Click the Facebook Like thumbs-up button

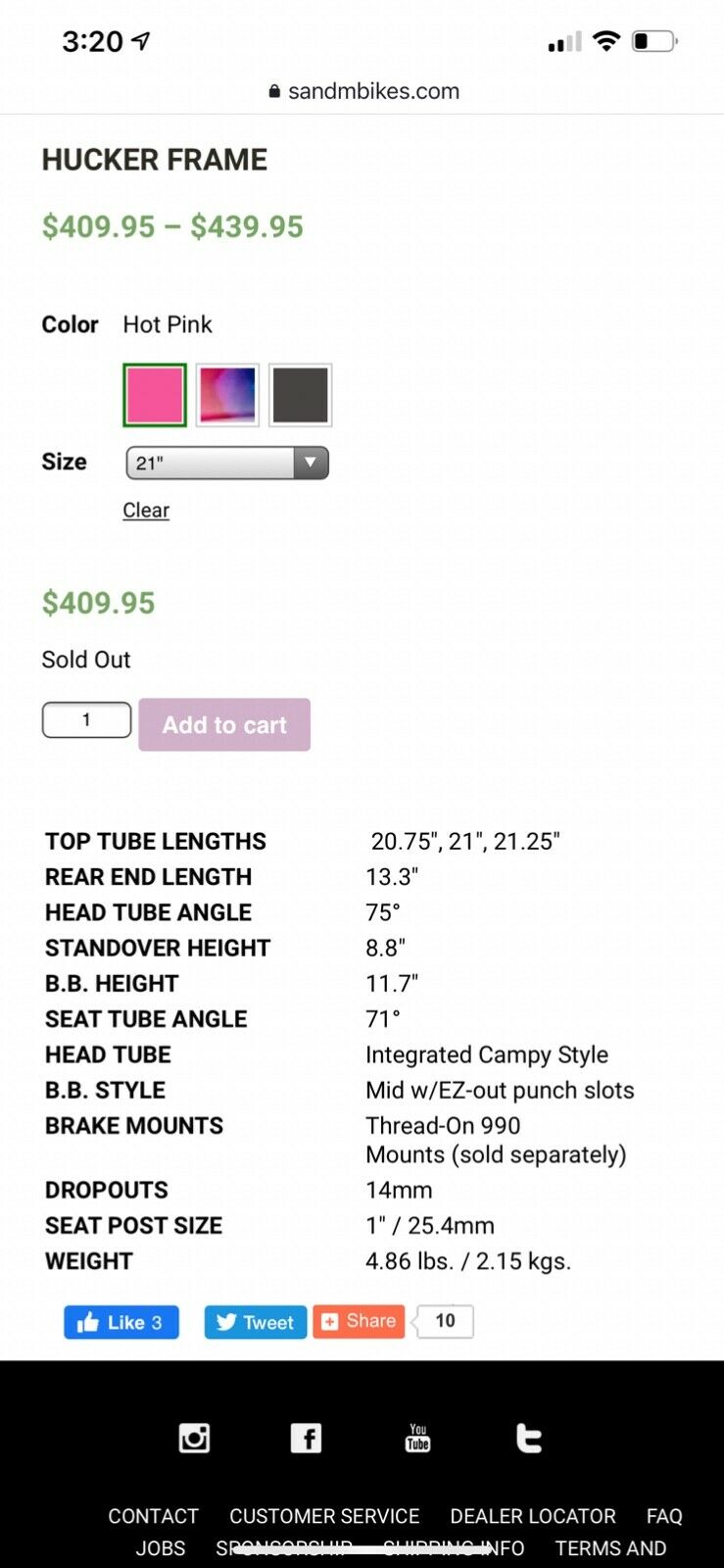(x=121, y=1322)
